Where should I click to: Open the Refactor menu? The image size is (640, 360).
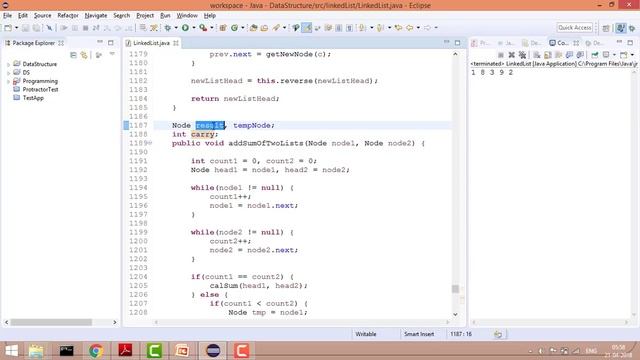(68, 16)
